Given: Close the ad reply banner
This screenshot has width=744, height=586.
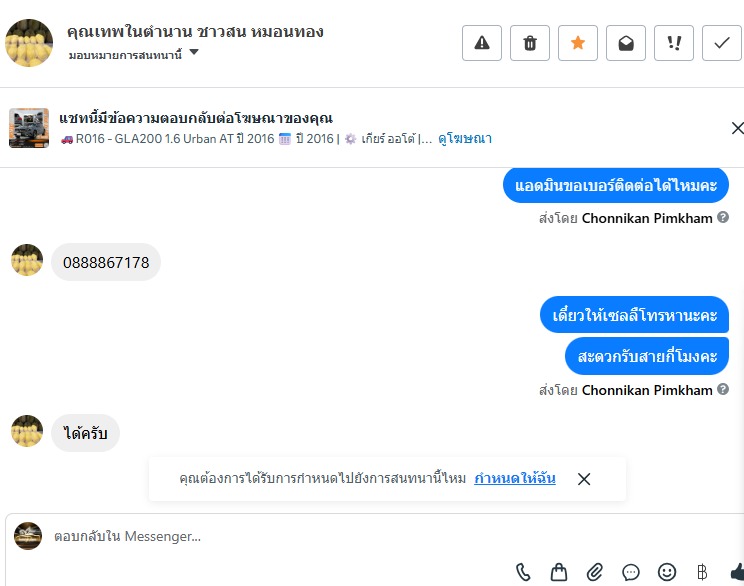Looking at the screenshot, I should click(737, 128).
